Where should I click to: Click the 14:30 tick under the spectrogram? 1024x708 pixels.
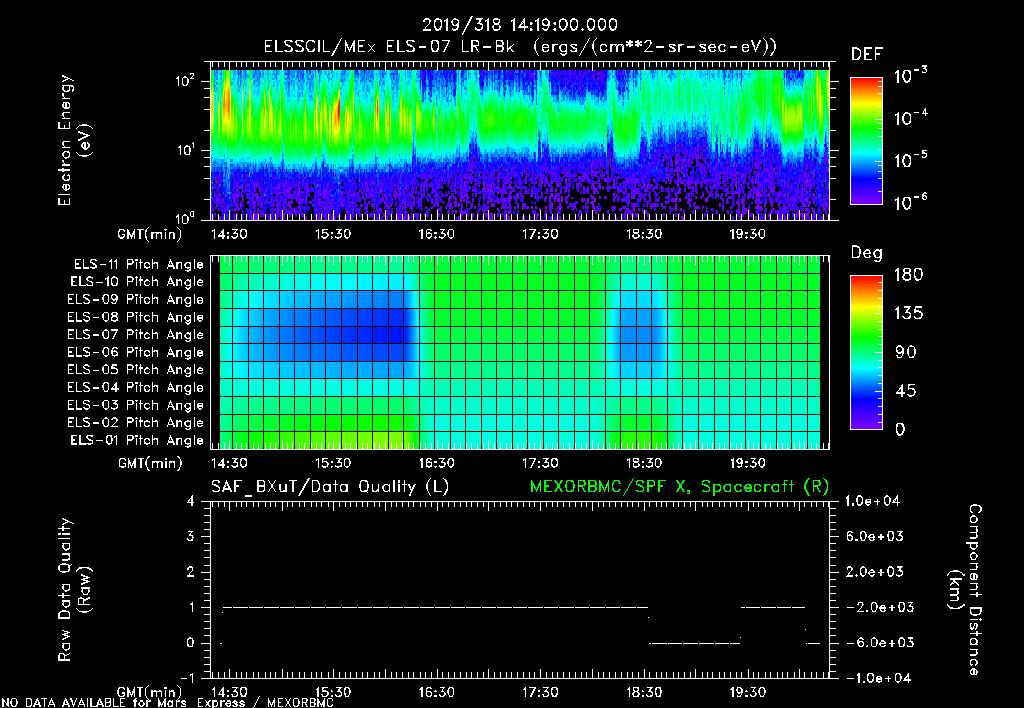pyautogui.click(x=229, y=234)
